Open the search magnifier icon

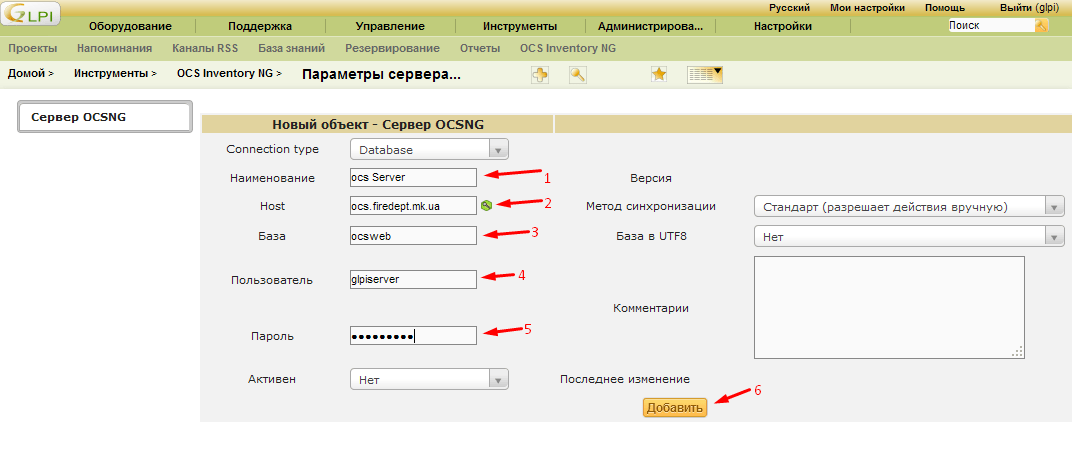tap(578, 75)
